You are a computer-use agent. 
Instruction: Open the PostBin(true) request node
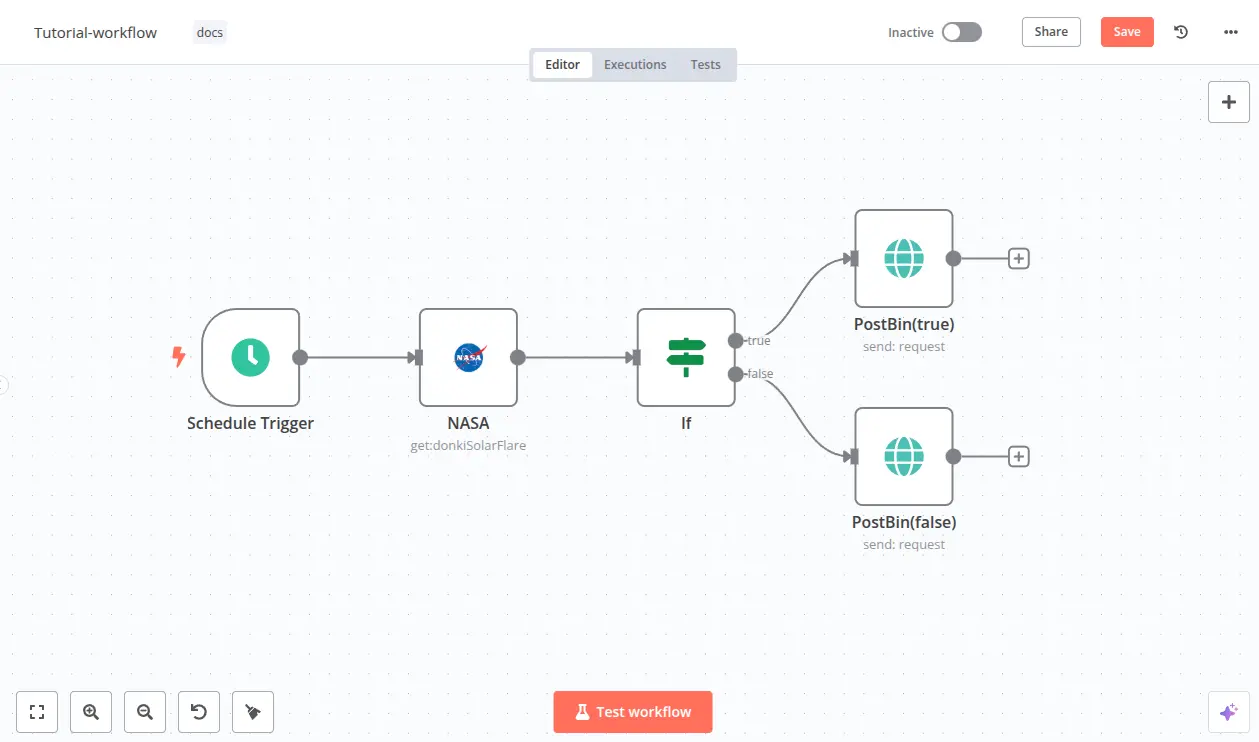903,259
